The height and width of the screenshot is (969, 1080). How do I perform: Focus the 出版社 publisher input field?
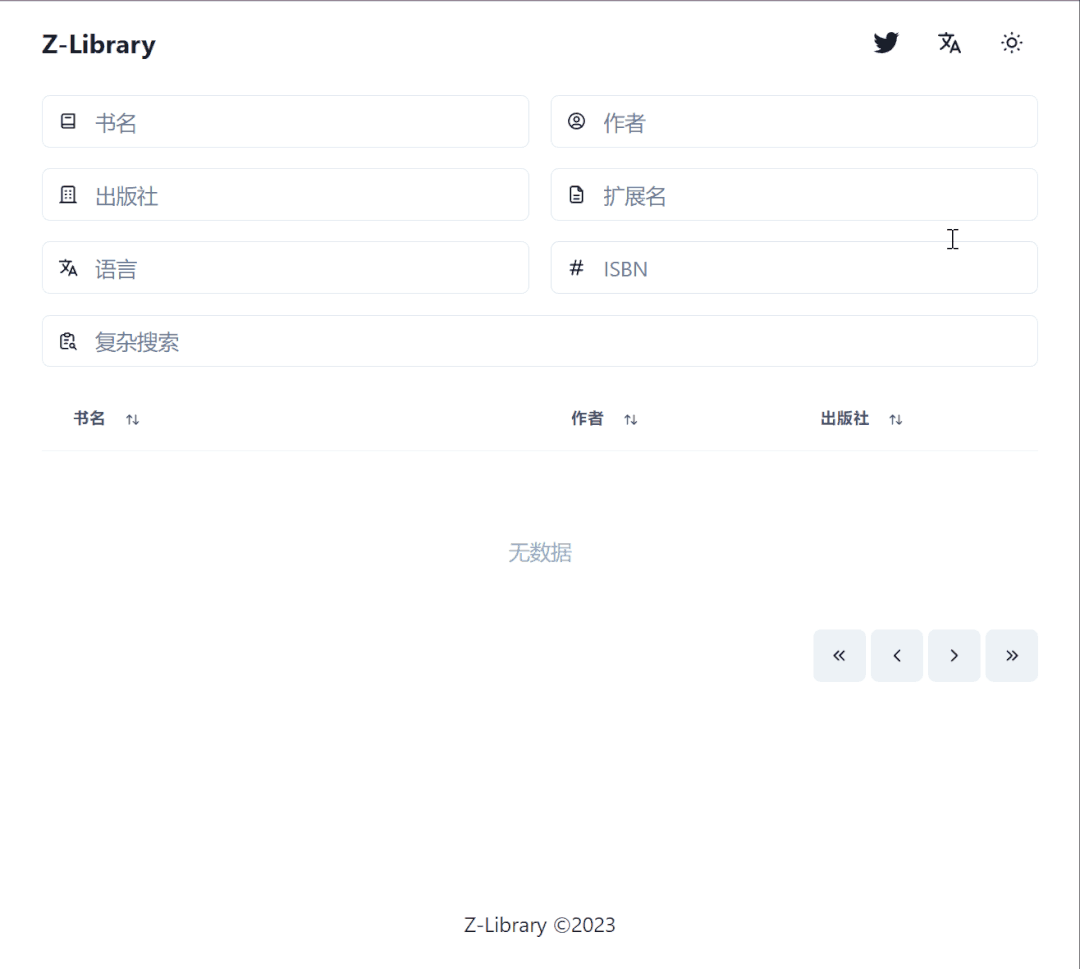click(x=285, y=195)
